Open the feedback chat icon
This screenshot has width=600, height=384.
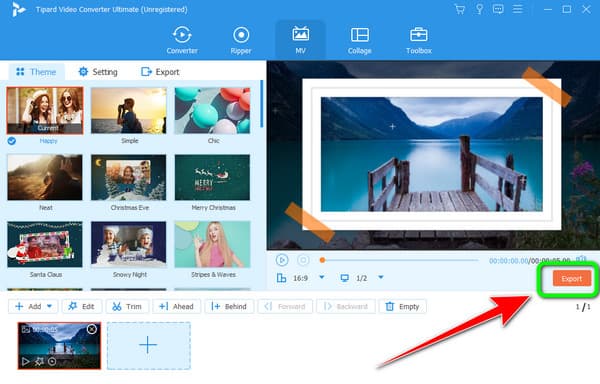[x=498, y=9]
